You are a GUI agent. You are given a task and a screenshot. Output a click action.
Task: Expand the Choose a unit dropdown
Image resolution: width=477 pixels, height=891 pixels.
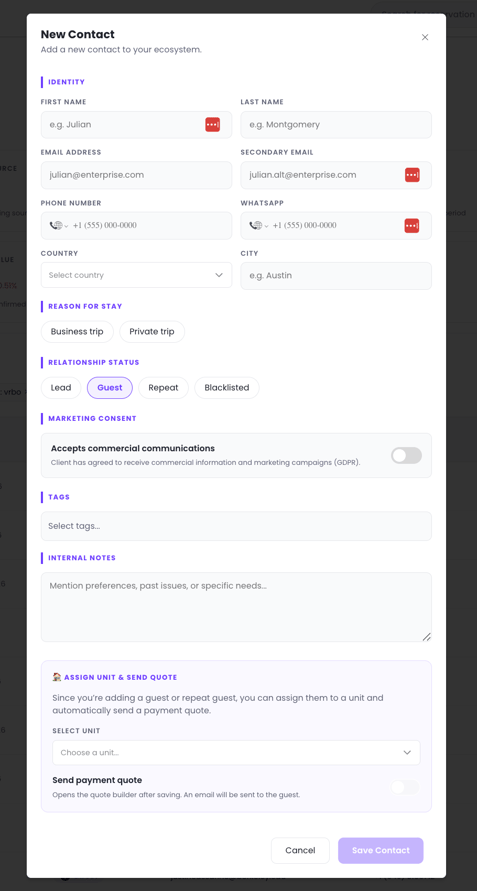[x=237, y=752]
